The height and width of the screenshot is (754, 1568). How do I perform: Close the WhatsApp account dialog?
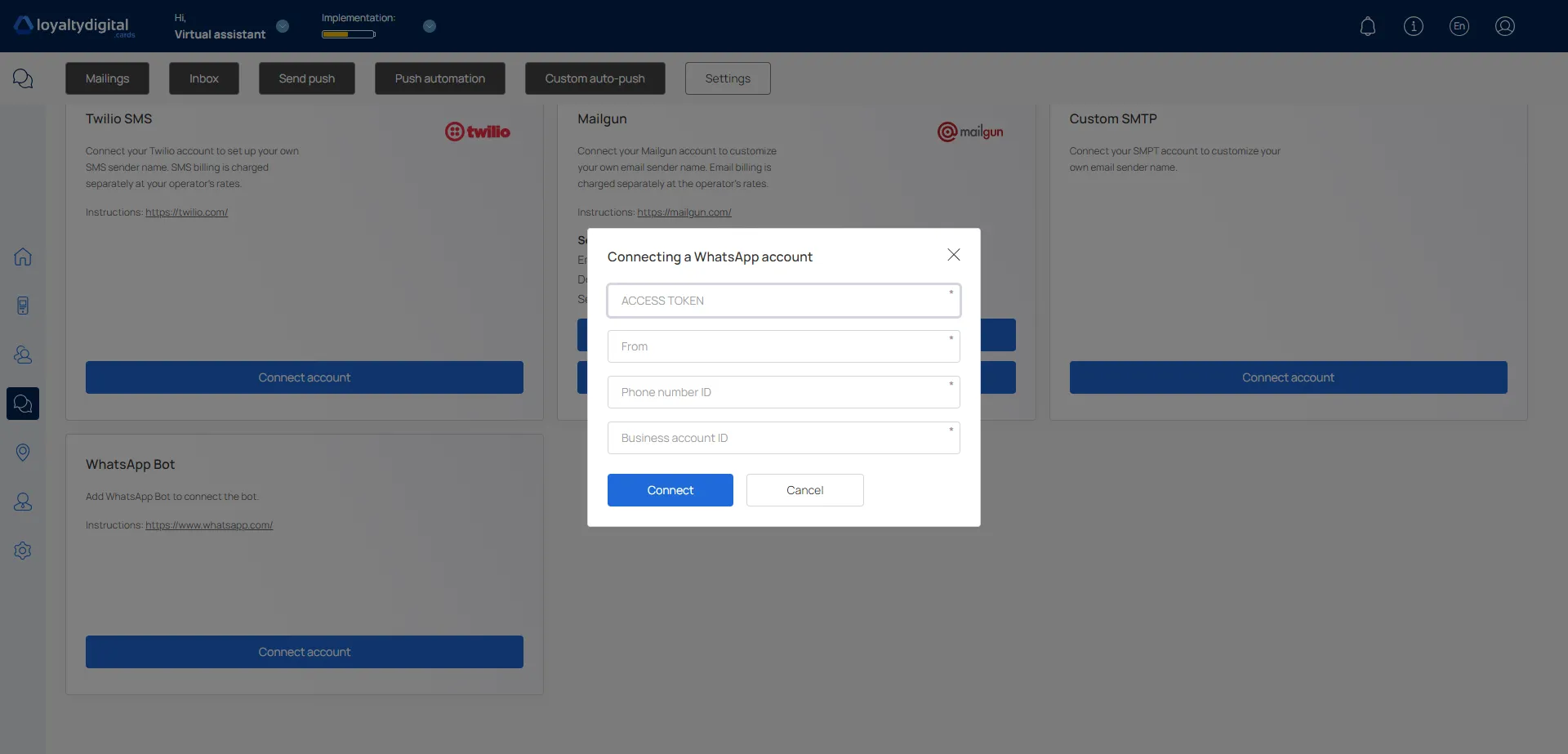(953, 255)
